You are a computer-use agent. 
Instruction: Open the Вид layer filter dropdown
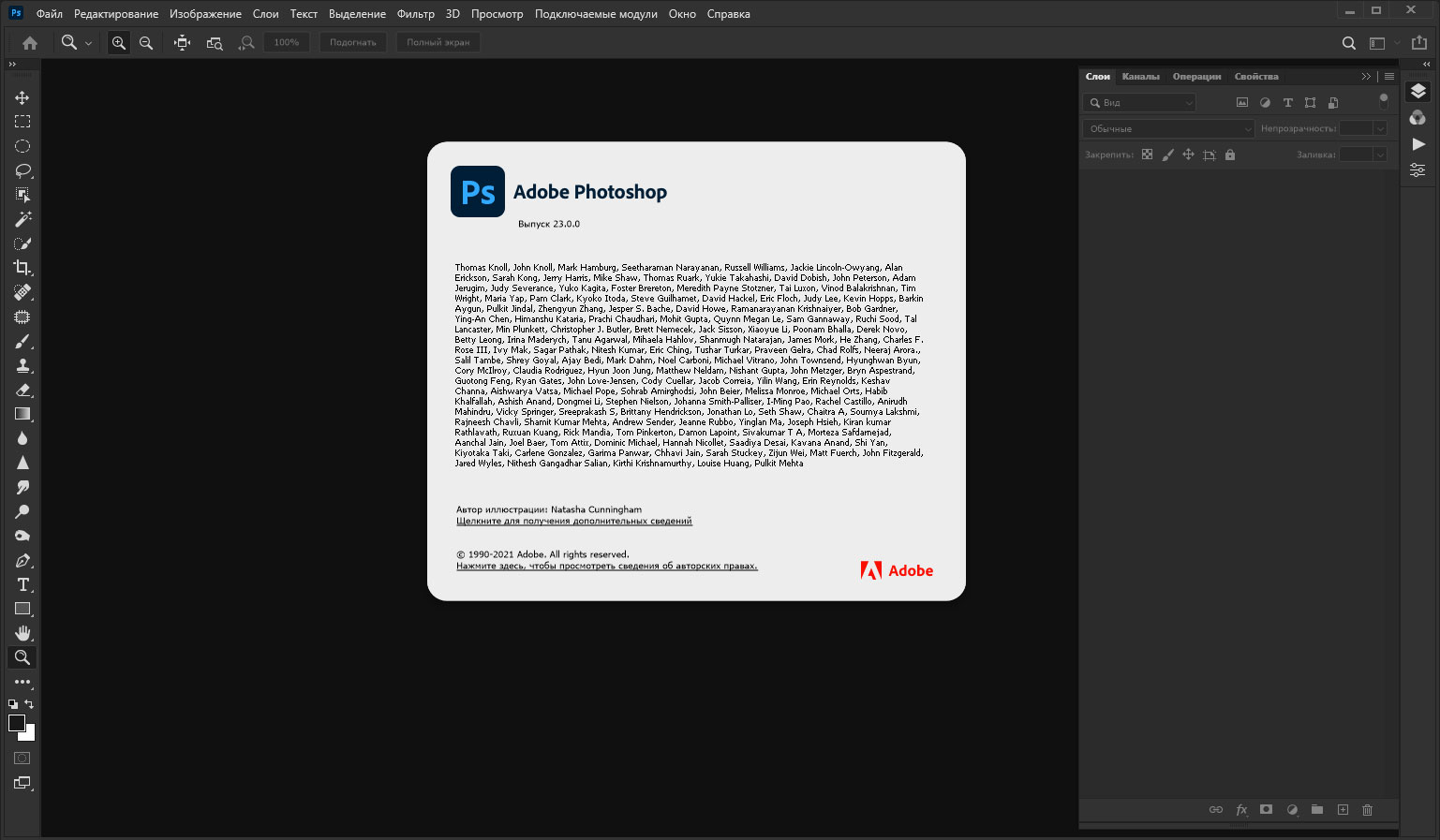(x=1139, y=102)
